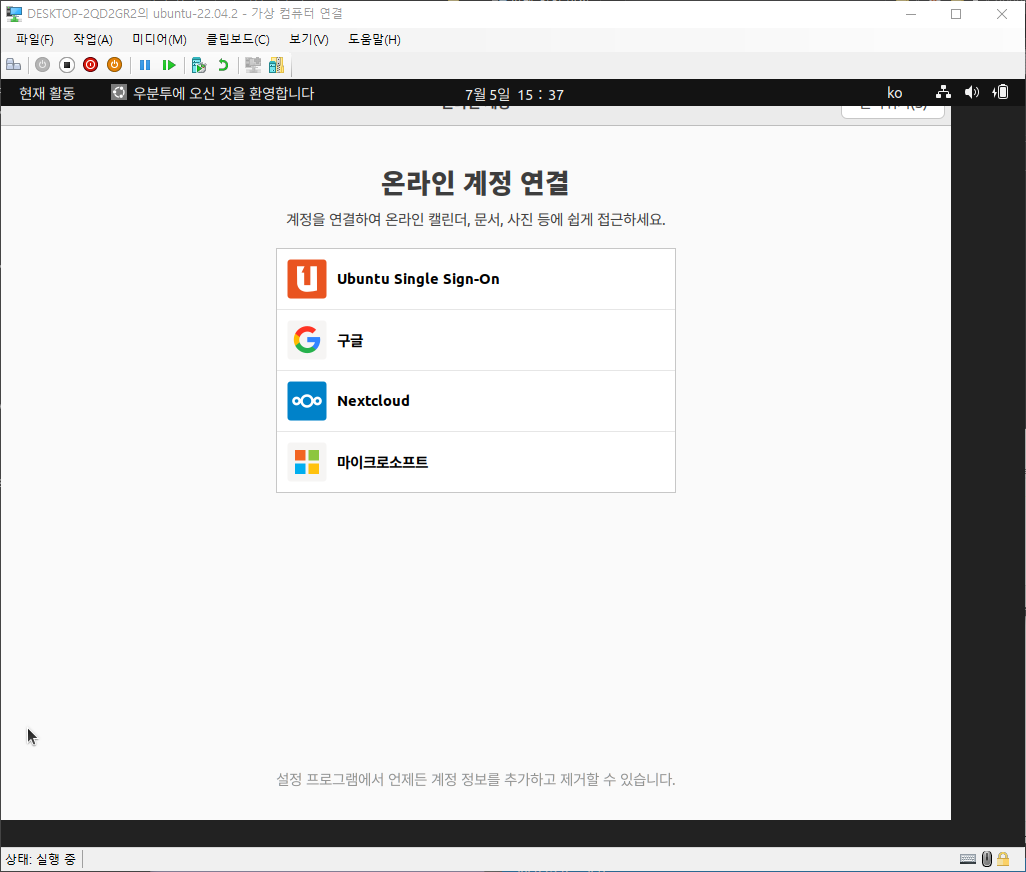Open 현재 활동 activities overview
The width and height of the screenshot is (1026, 872).
(x=47, y=94)
